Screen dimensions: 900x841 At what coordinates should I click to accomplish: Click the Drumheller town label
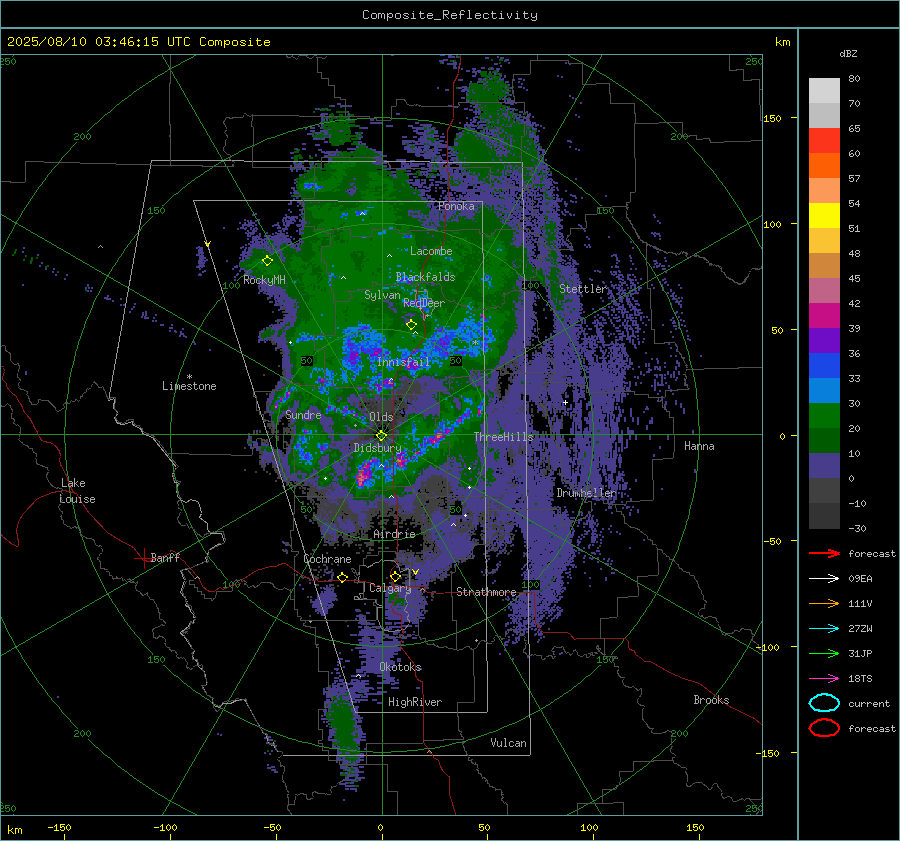pos(586,493)
